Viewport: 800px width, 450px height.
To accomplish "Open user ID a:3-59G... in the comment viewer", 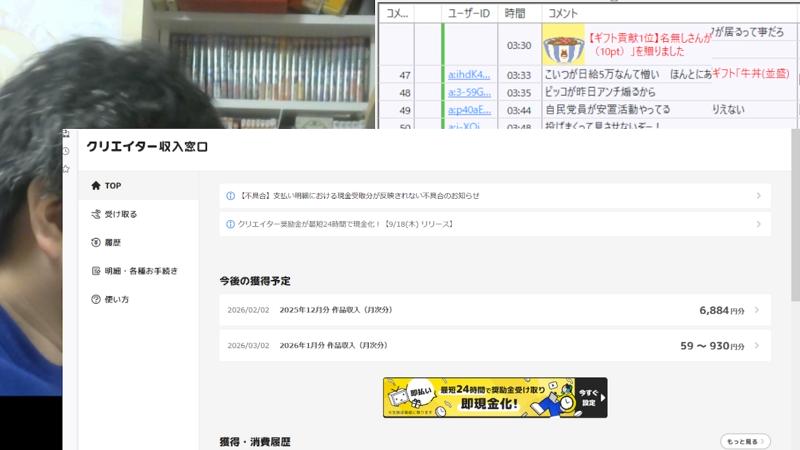I will point(469,92).
